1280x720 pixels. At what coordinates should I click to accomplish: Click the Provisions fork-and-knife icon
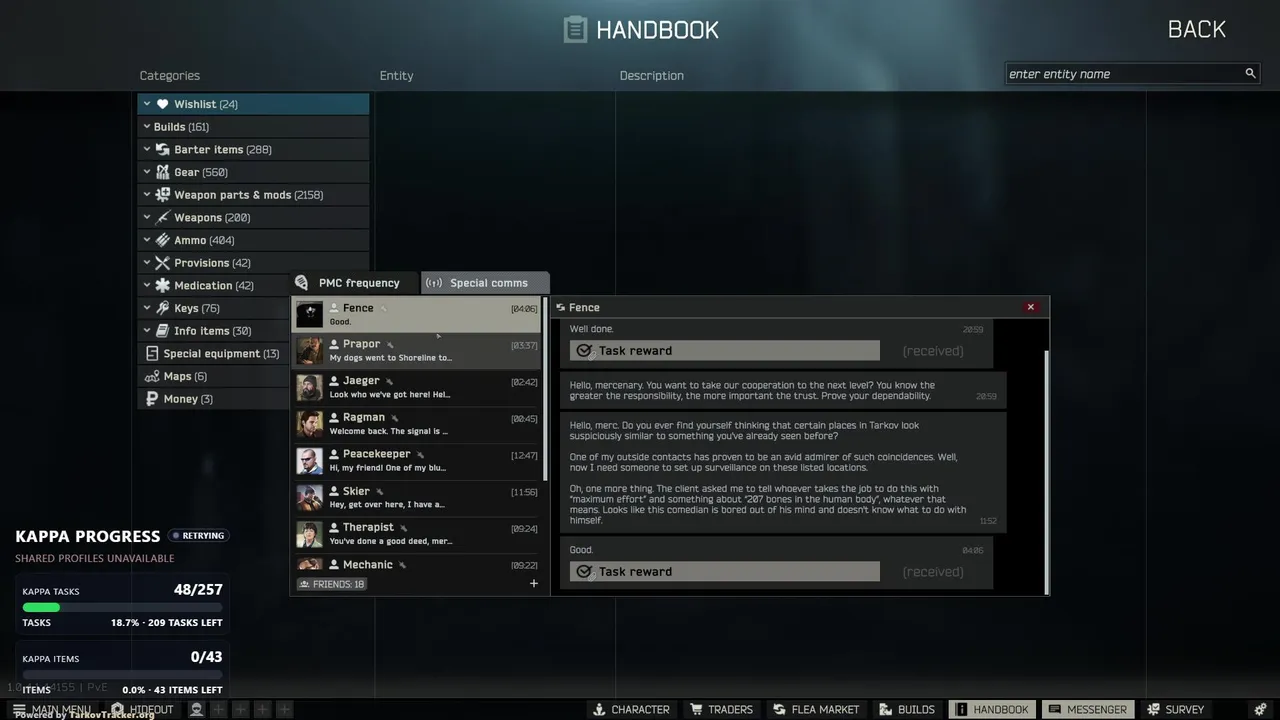(163, 263)
